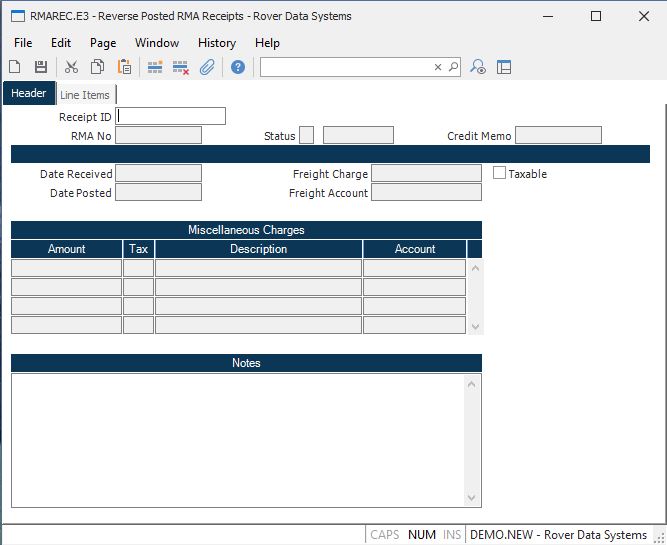
Task: Click the Delete row icon
Action: pos(181,67)
